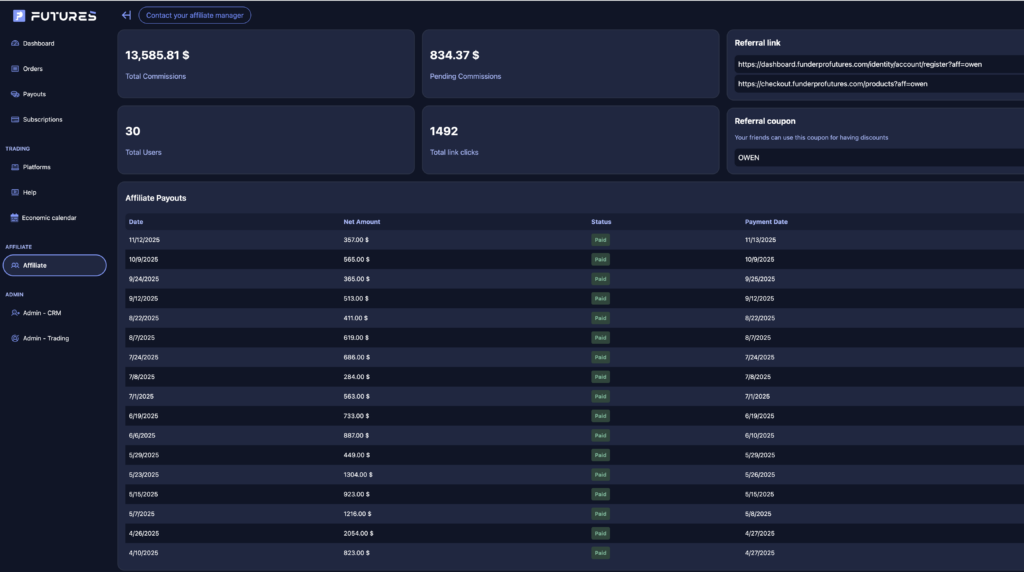Click the Payment Date column header
This screenshot has height=572, width=1024.
(x=766, y=222)
